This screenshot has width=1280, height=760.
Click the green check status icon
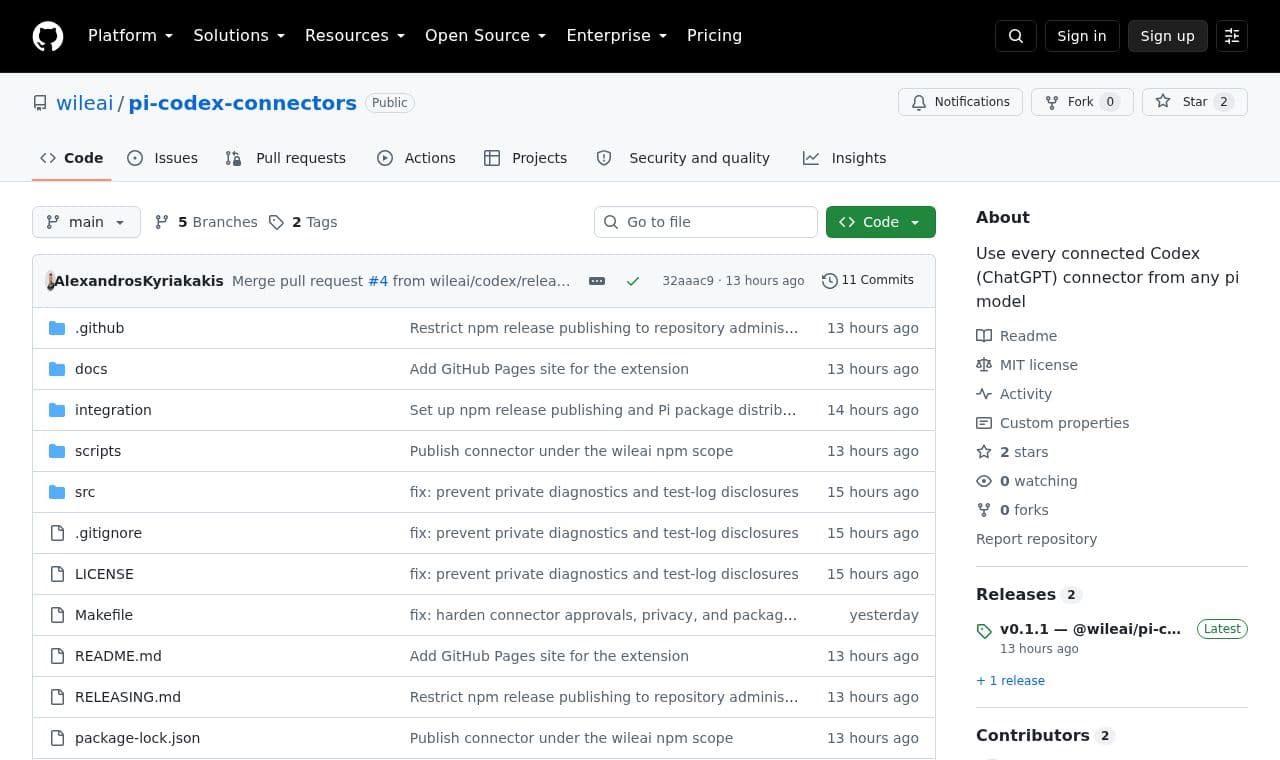point(633,281)
